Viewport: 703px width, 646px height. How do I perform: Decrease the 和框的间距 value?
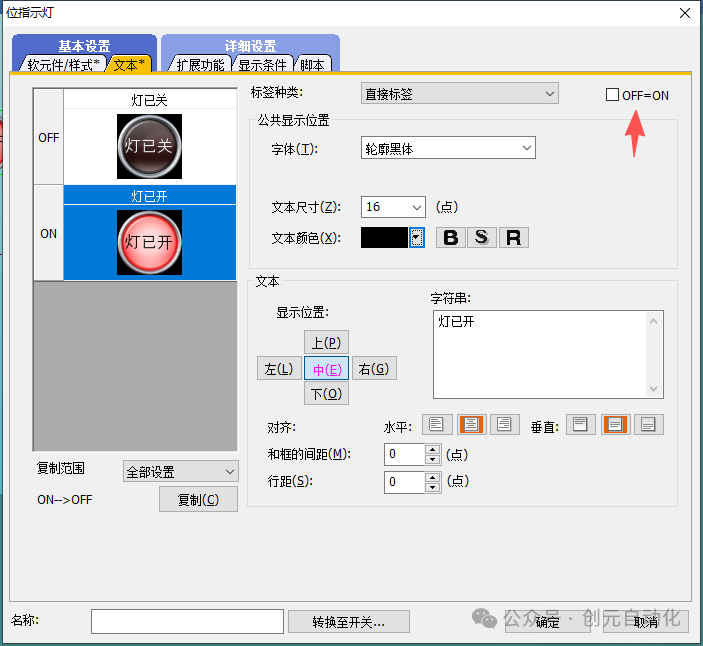coord(432,460)
